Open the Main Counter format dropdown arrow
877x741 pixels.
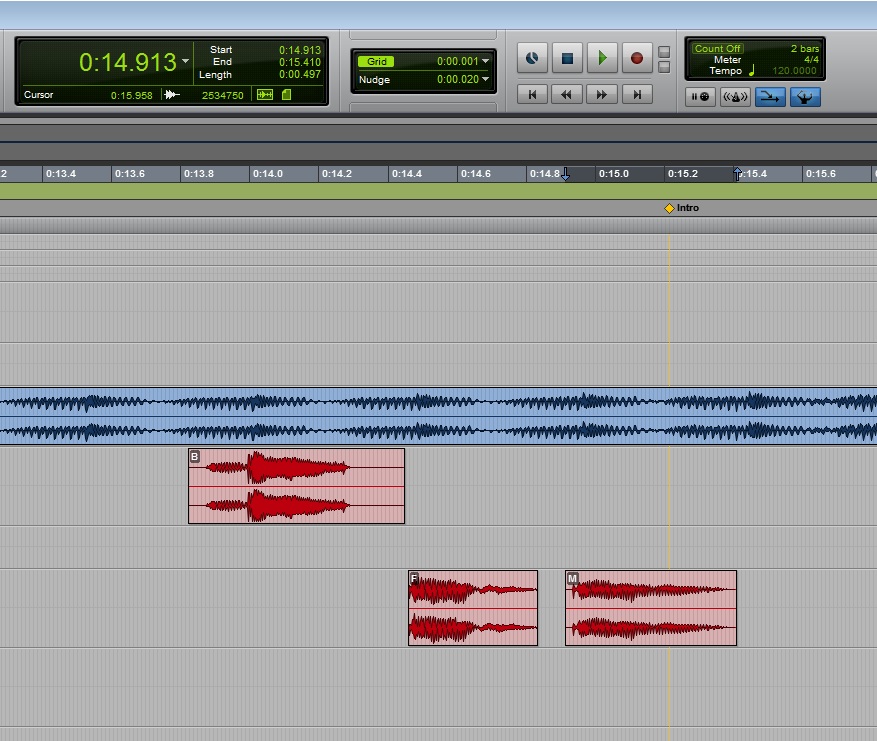(186, 61)
